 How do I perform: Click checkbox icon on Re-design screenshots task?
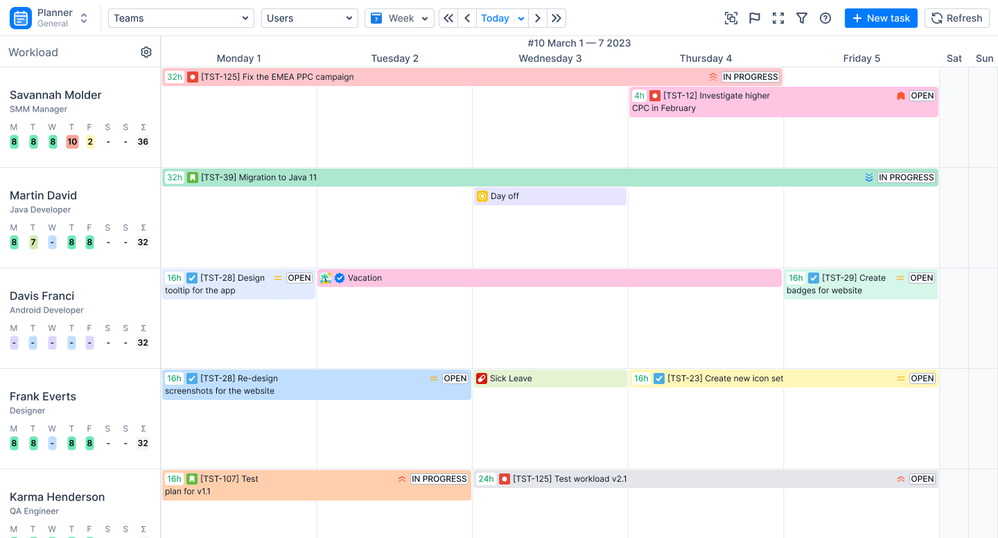tap(192, 379)
